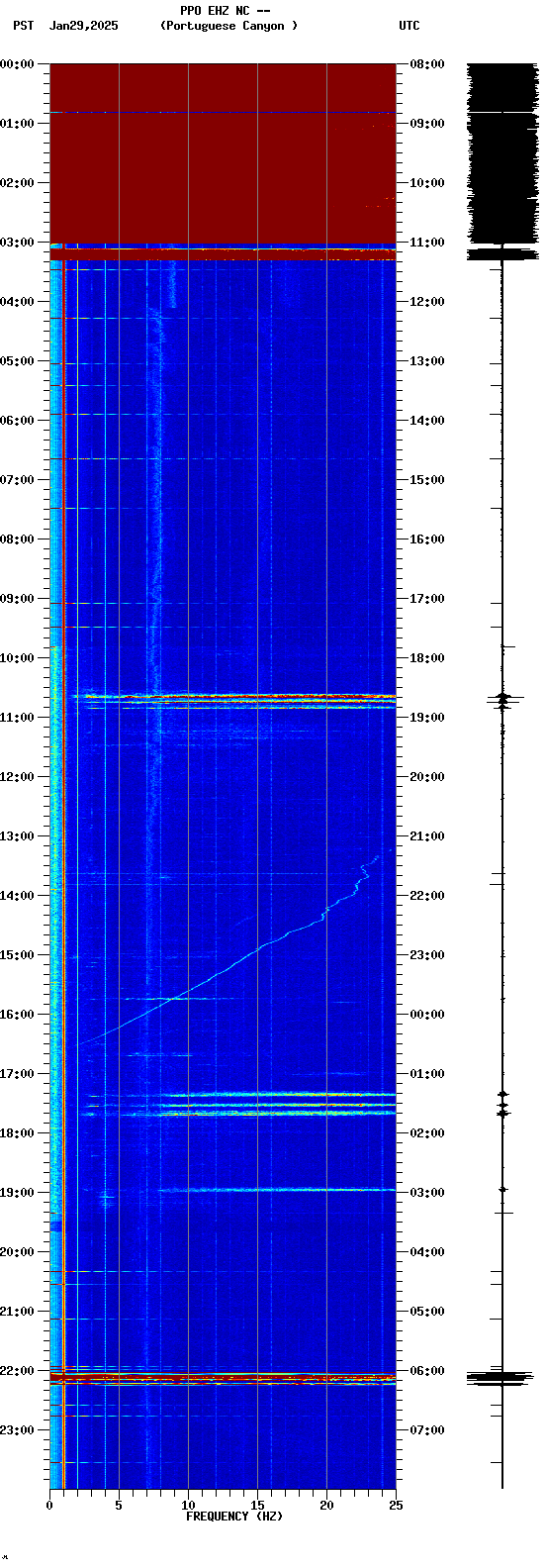This screenshot has width=546, height=1568.
Task: Click the UTC time label 05:00
Action: [x=426, y=1311]
